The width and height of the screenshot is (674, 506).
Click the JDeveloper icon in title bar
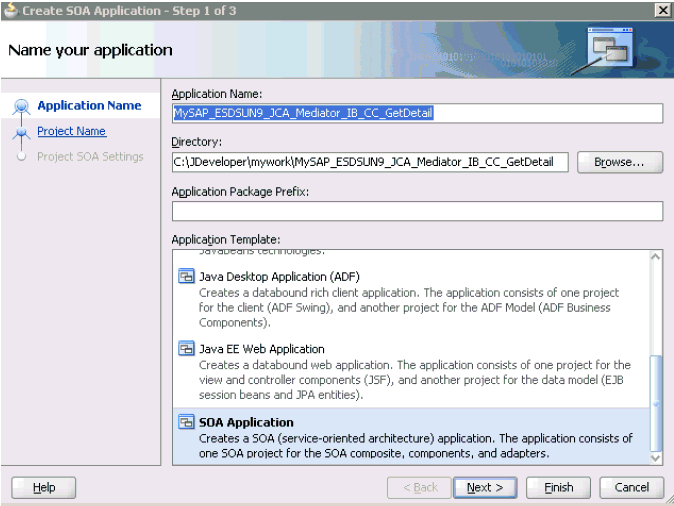tap(11, 10)
